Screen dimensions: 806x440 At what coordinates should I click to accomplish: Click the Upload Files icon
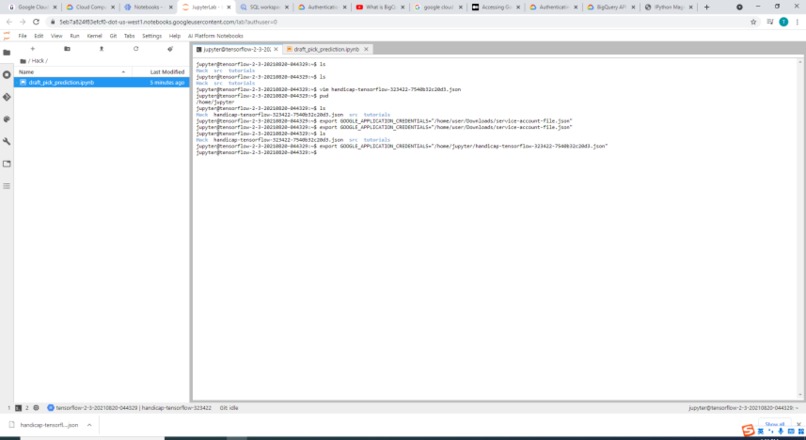101,49
